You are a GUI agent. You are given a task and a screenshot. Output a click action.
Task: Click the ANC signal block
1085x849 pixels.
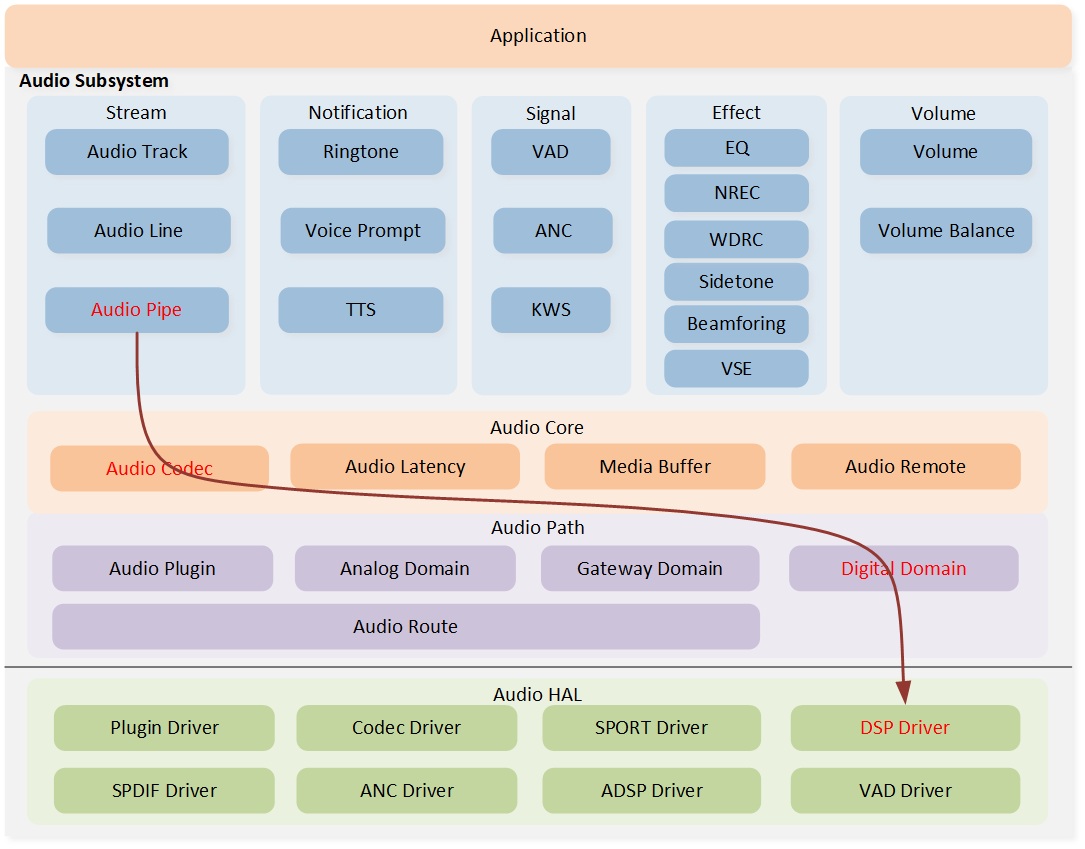[553, 230]
